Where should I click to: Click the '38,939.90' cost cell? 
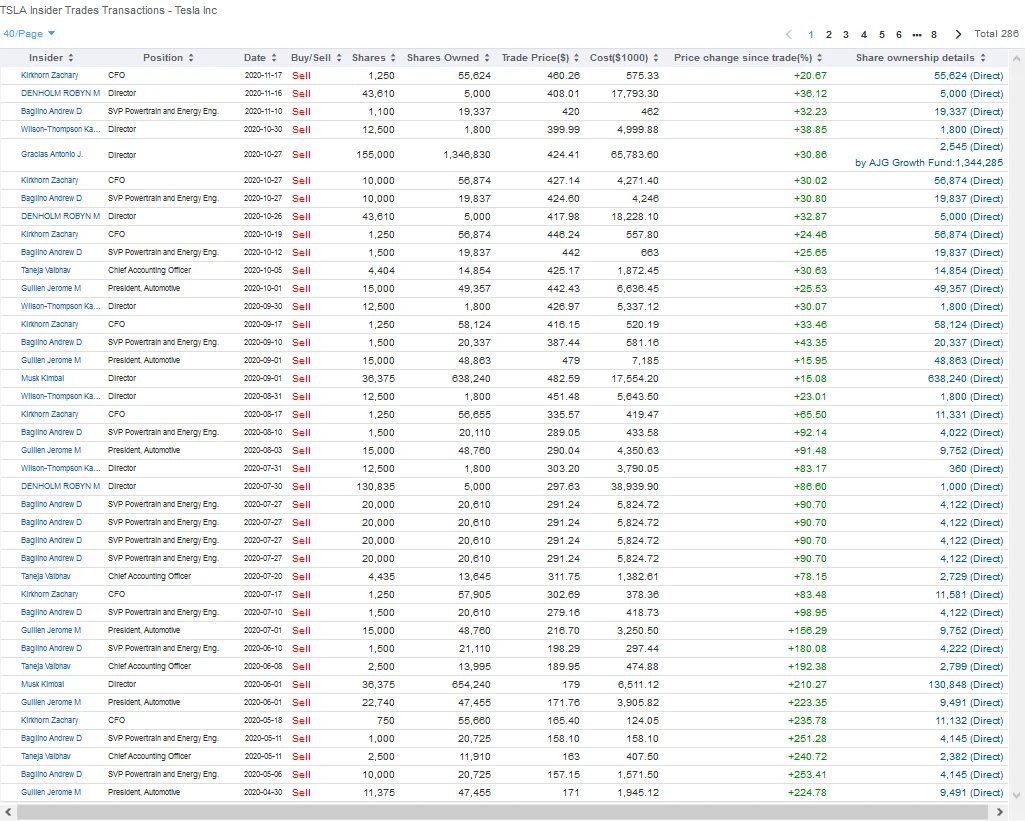[x=635, y=486]
